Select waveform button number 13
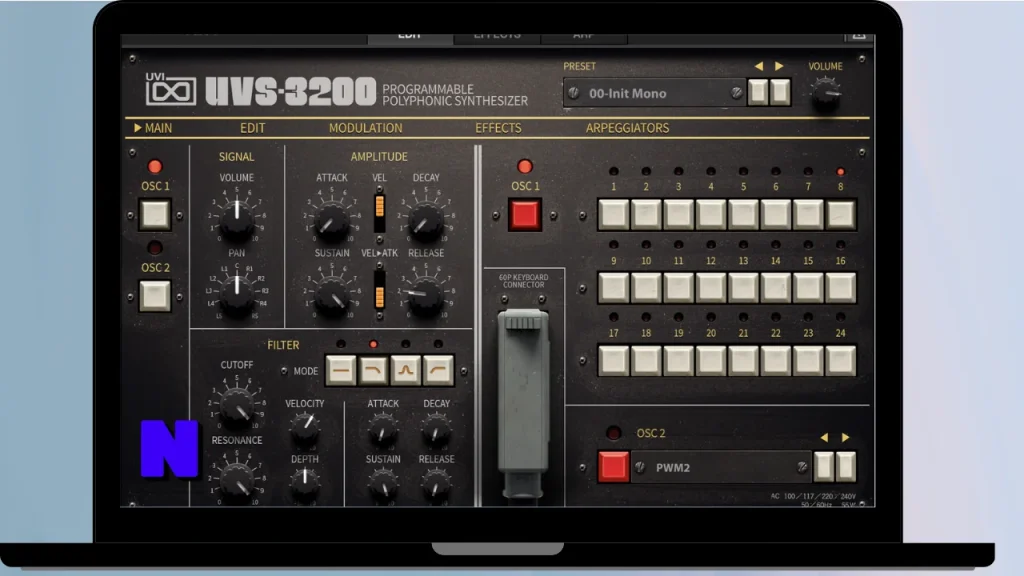The height and width of the screenshot is (576, 1024). tap(743, 287)
